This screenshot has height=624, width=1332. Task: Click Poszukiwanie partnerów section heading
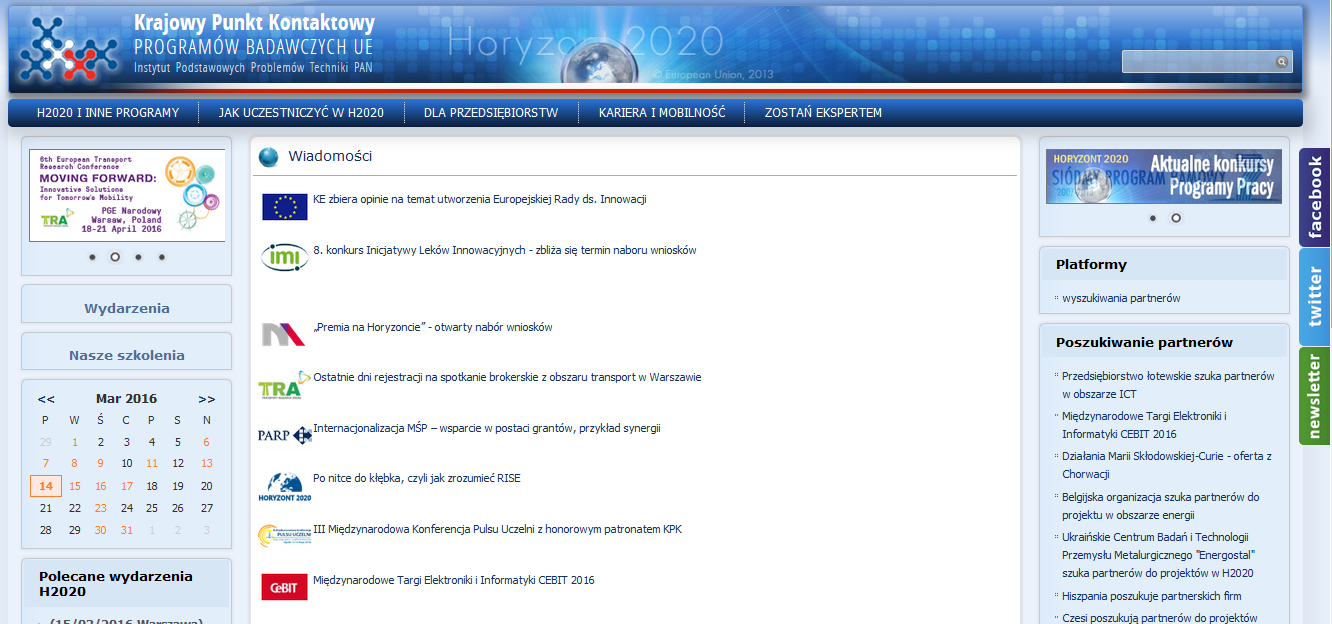point(1144,343)
